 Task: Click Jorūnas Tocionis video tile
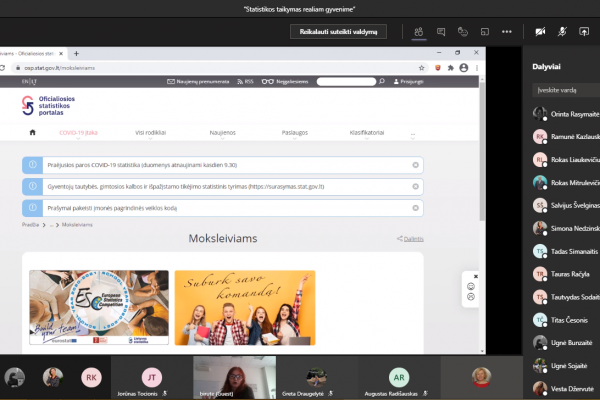click(x=152, y=377)
